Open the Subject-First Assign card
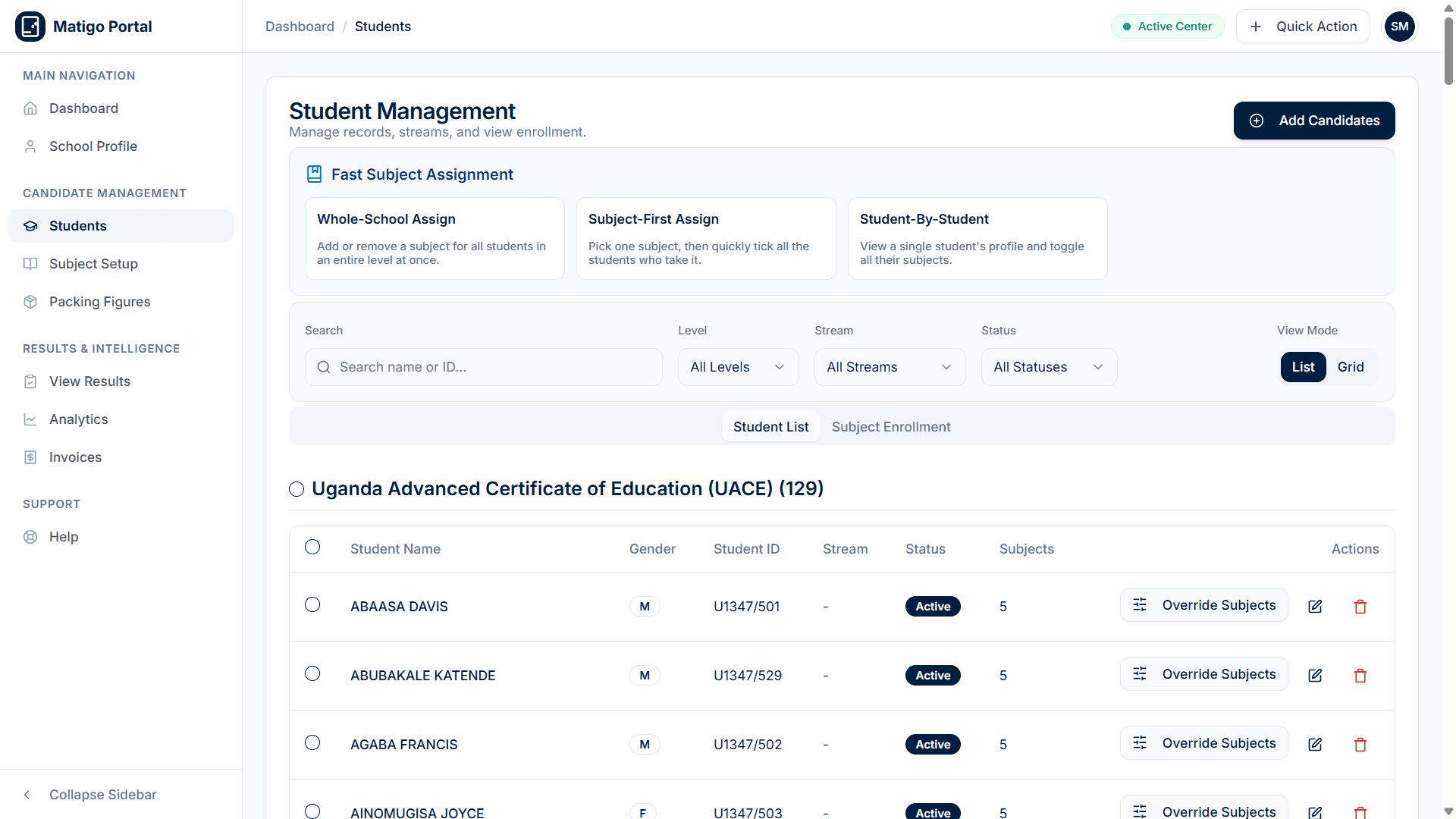1456x819 pixels. (706, 239)
